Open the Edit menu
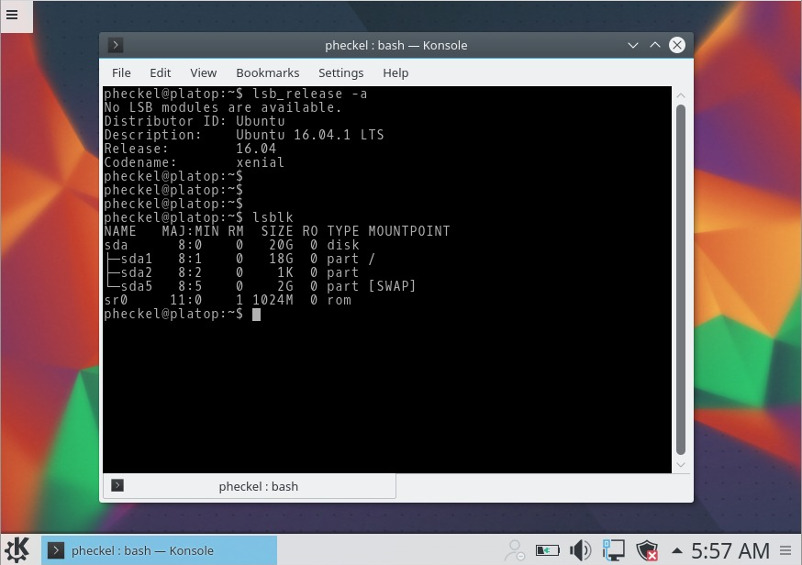 click(160, 73)
